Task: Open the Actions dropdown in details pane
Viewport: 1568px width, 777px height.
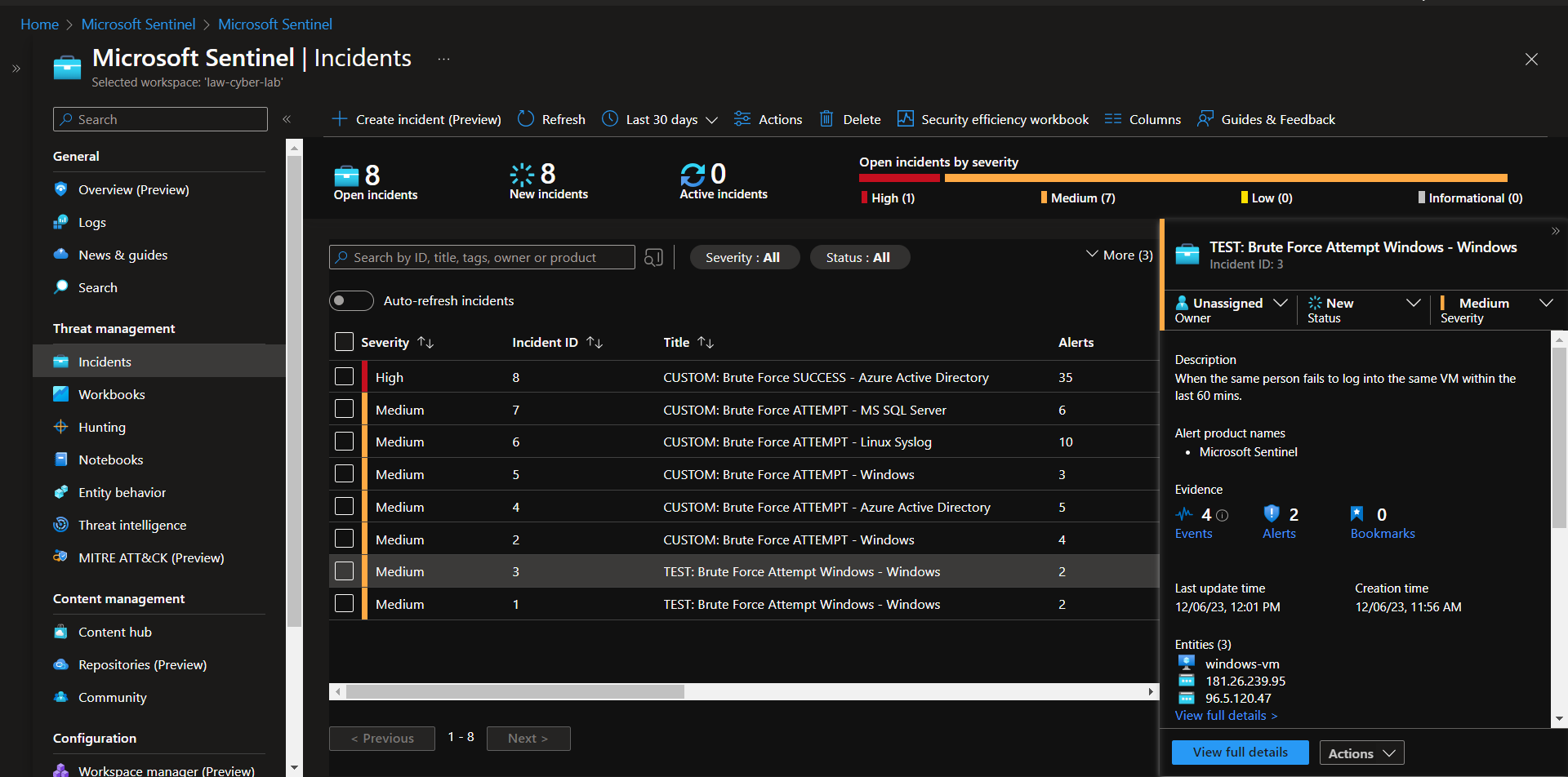Action: click(1361, 753)
